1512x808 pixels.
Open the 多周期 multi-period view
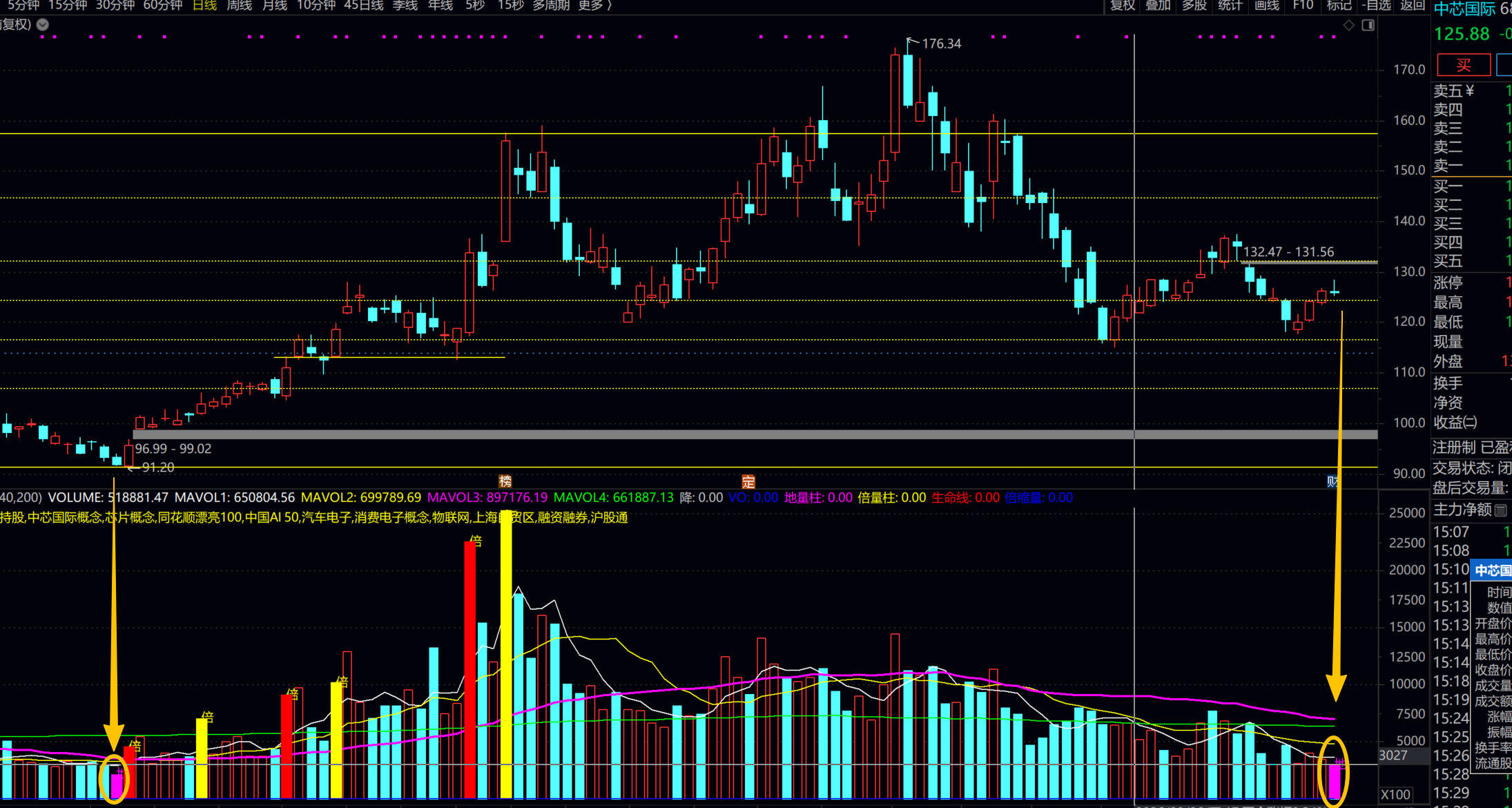(x=551, y=6)
